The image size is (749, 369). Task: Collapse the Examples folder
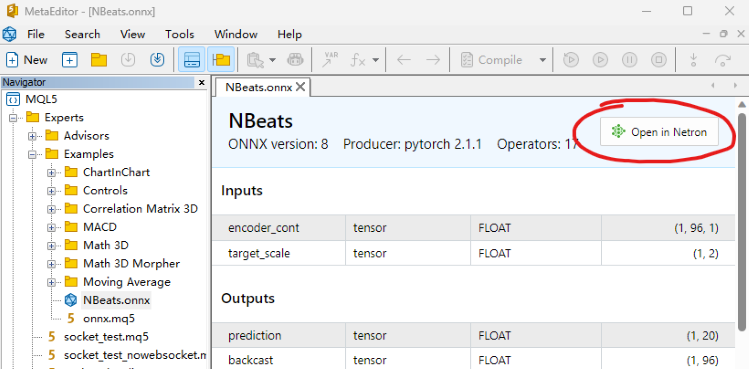coord(32,154)
